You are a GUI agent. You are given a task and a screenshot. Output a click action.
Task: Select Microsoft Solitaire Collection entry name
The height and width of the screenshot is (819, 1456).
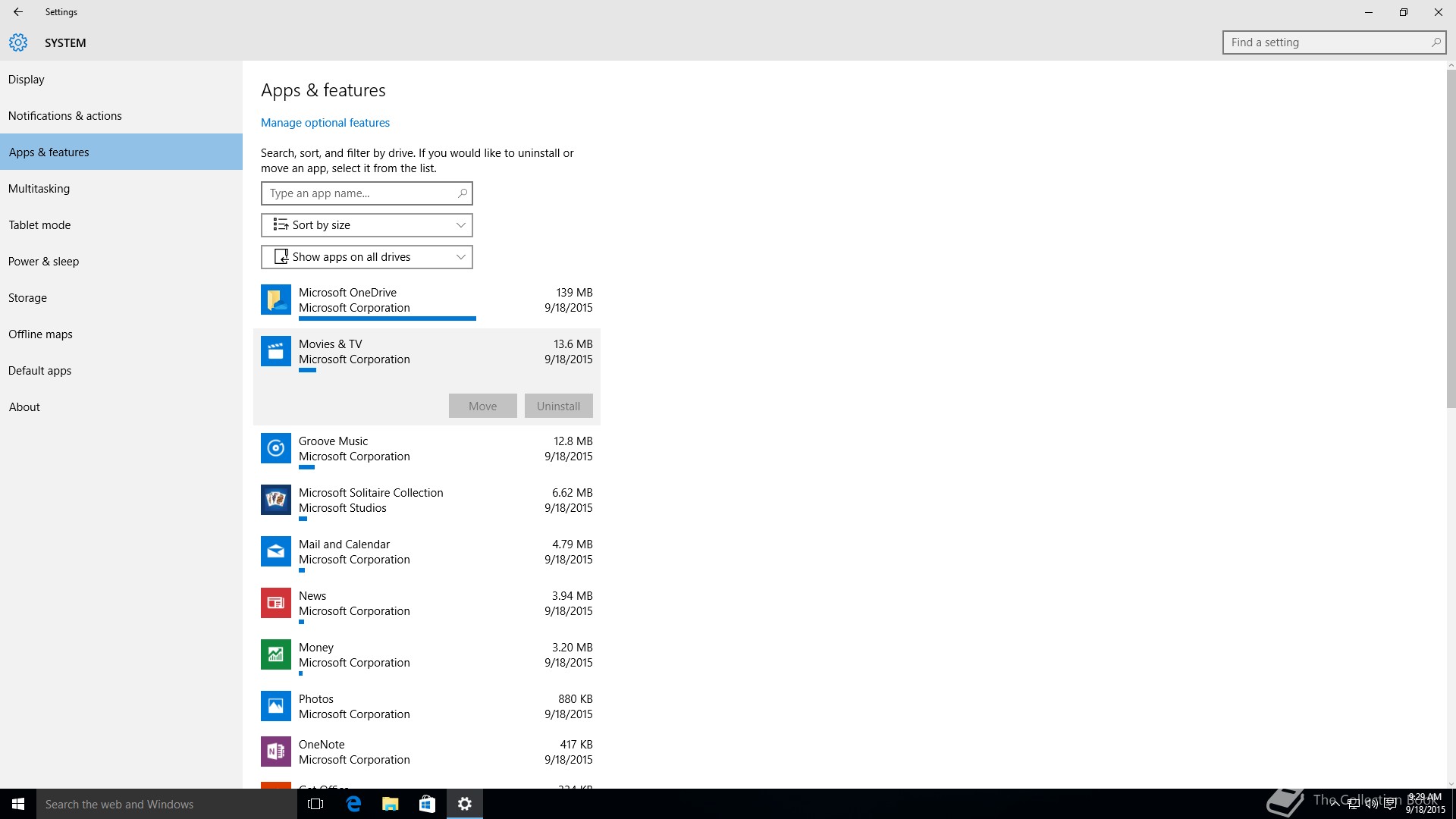[x=371, y=493]
